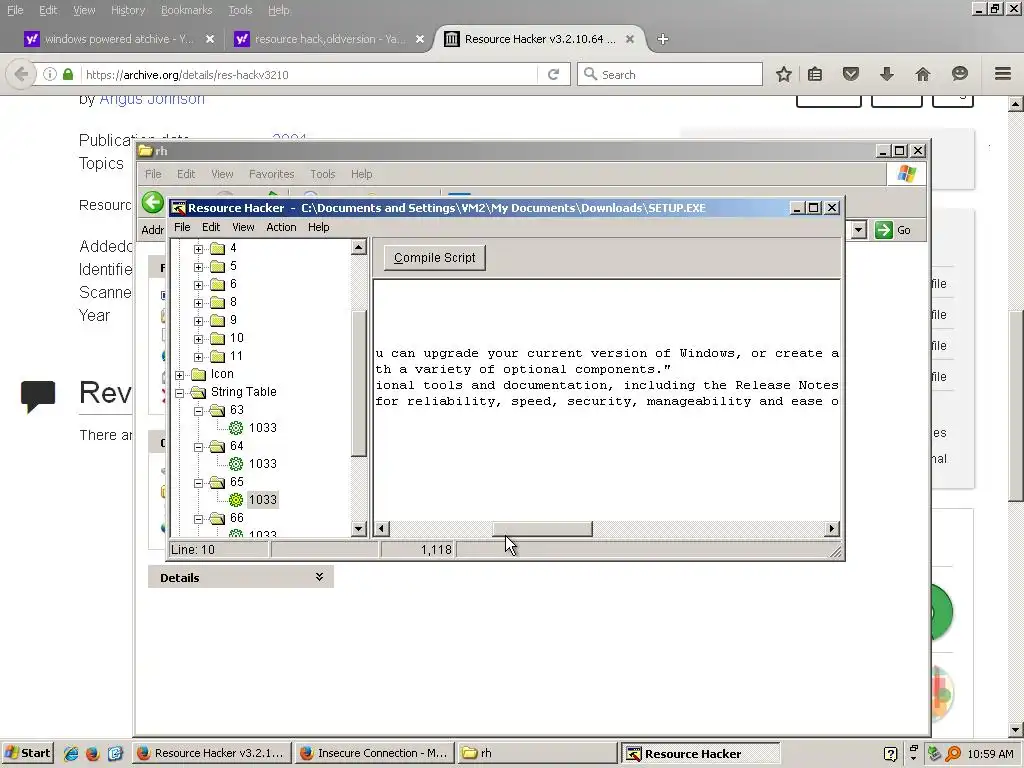Click tree scrollbar up arrow
The width and height of the screenshot is (1024, 768).
pos(359,247)
